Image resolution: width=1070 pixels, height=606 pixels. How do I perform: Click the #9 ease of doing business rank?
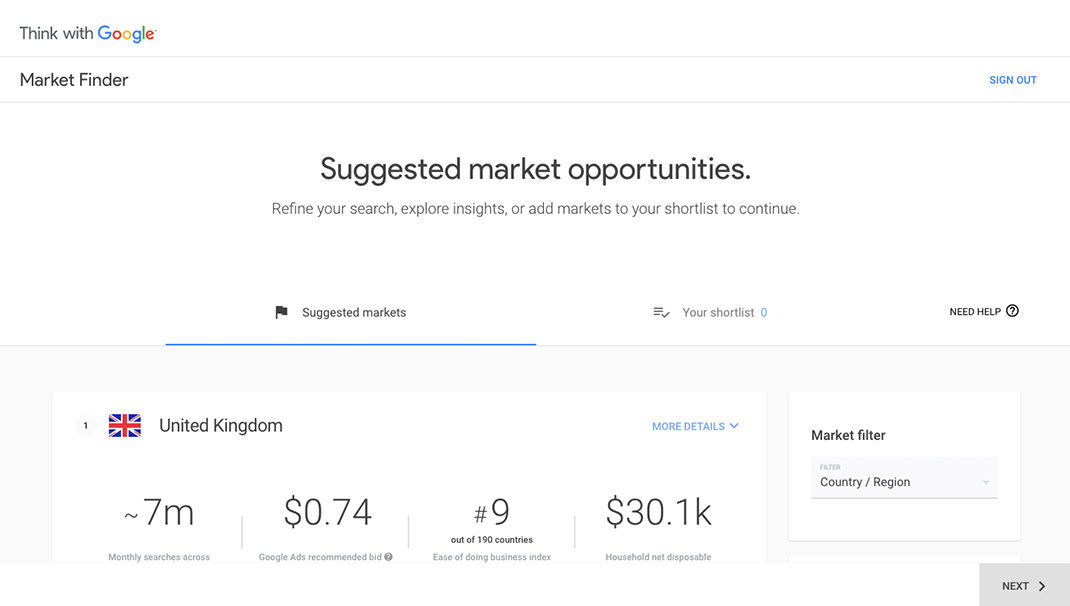click(x=492, y=514)
